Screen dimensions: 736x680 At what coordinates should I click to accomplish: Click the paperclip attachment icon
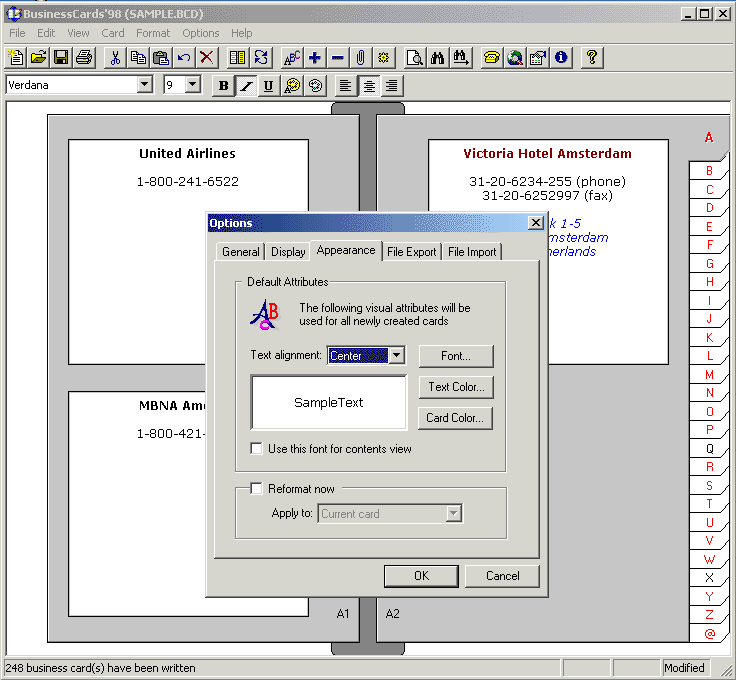[x=360, y=58]
